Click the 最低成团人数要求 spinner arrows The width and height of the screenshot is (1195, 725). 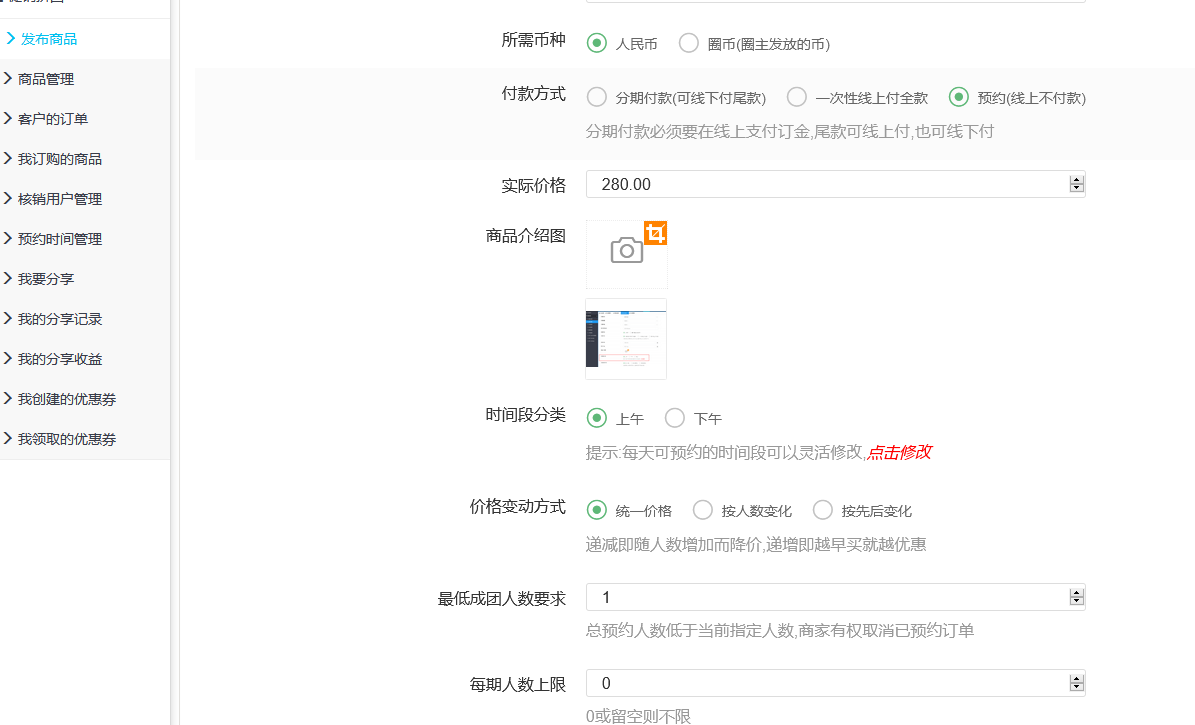(x=1076, y=597)
